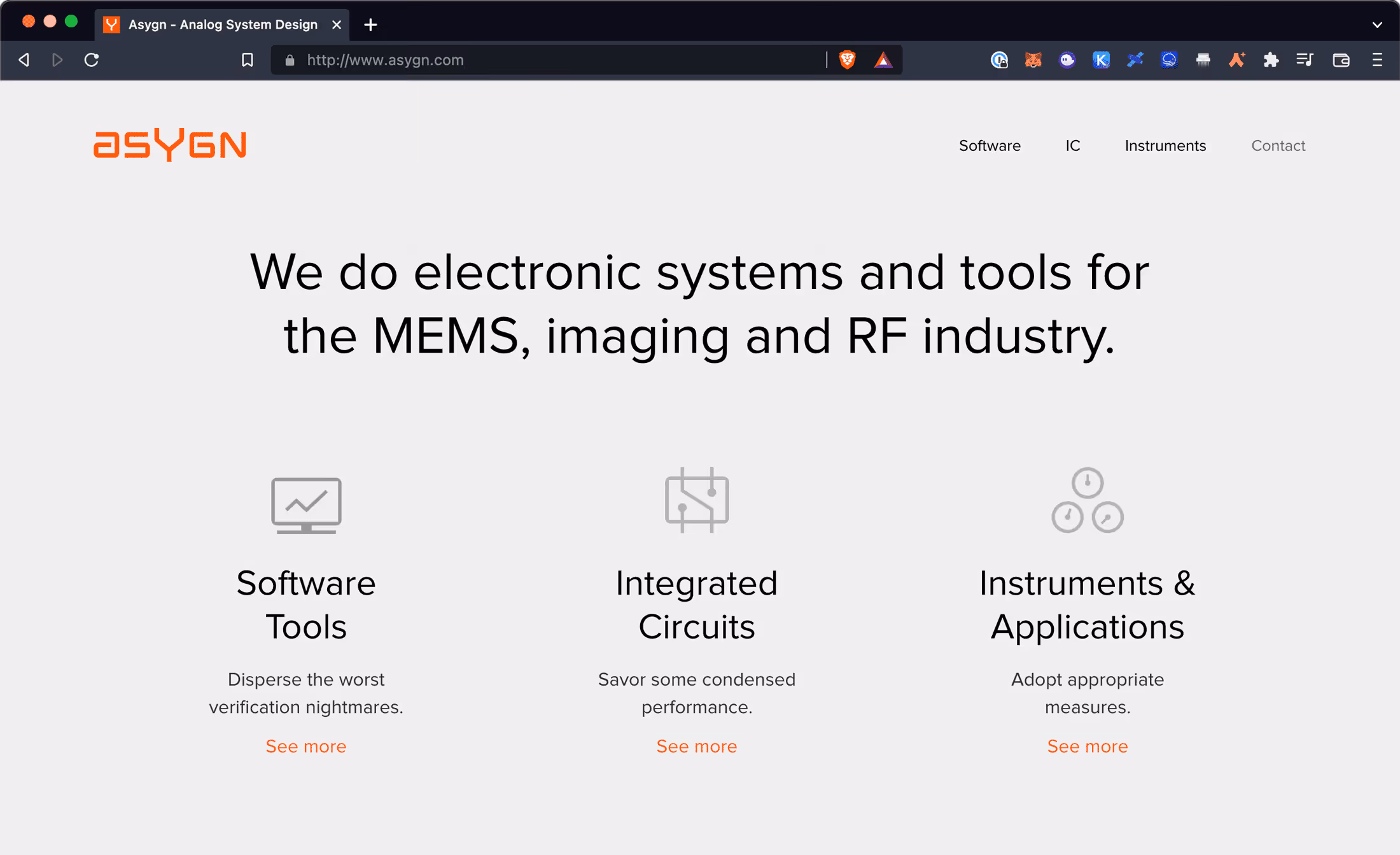Open the Brave hamburger main menu
Image resolution: width=1400 pixels, height=855 pixels.
click(x=1377, y=60)
